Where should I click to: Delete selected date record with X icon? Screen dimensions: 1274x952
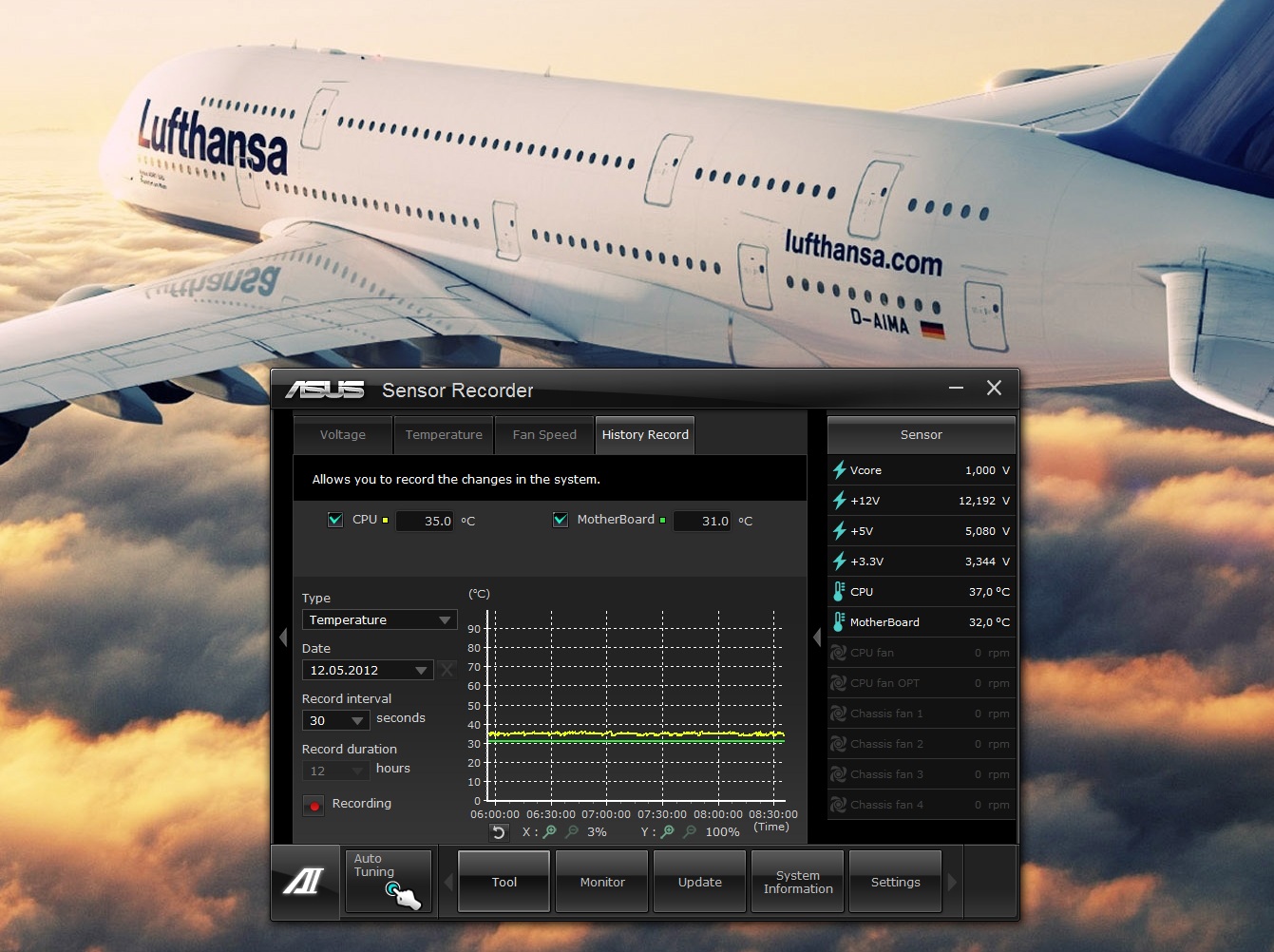click(x=447, y=670)
